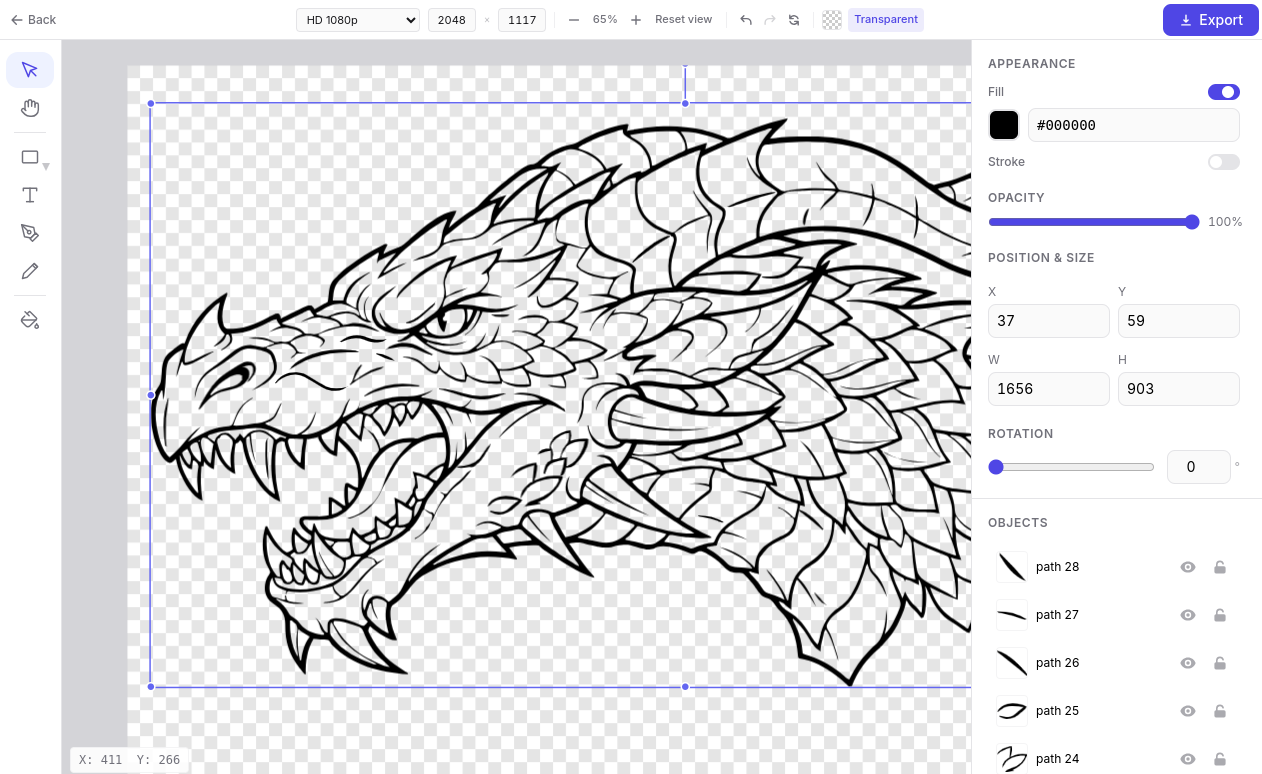Viewport: 1262px width, 774px height.
Task: Hide path 27 in Objects list
Action: pos(1188,615)
